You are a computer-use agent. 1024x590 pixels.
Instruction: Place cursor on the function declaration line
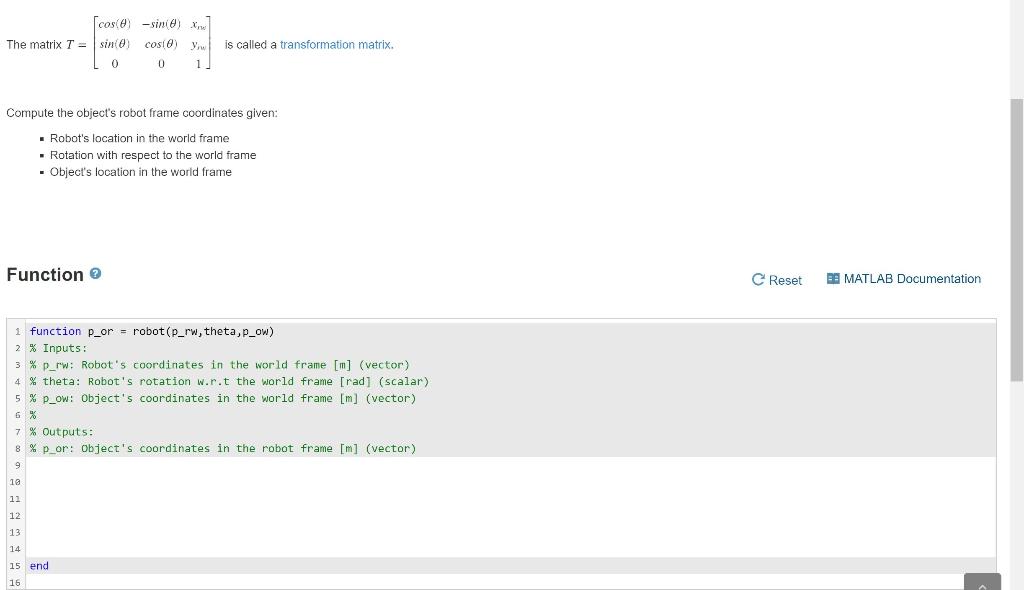(150, 331)
